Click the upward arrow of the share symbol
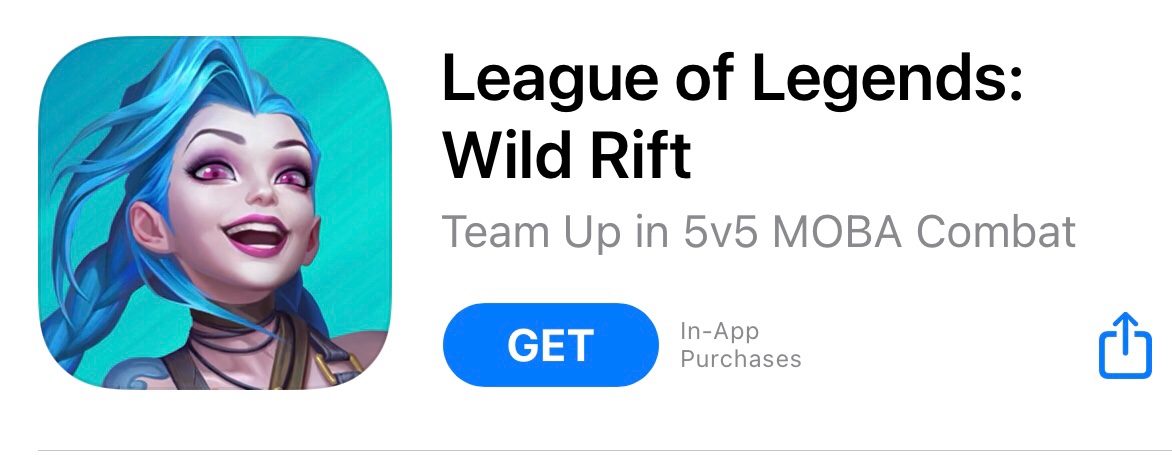The width and height of the screenshot is (1172, 455). coord(1124,329)
